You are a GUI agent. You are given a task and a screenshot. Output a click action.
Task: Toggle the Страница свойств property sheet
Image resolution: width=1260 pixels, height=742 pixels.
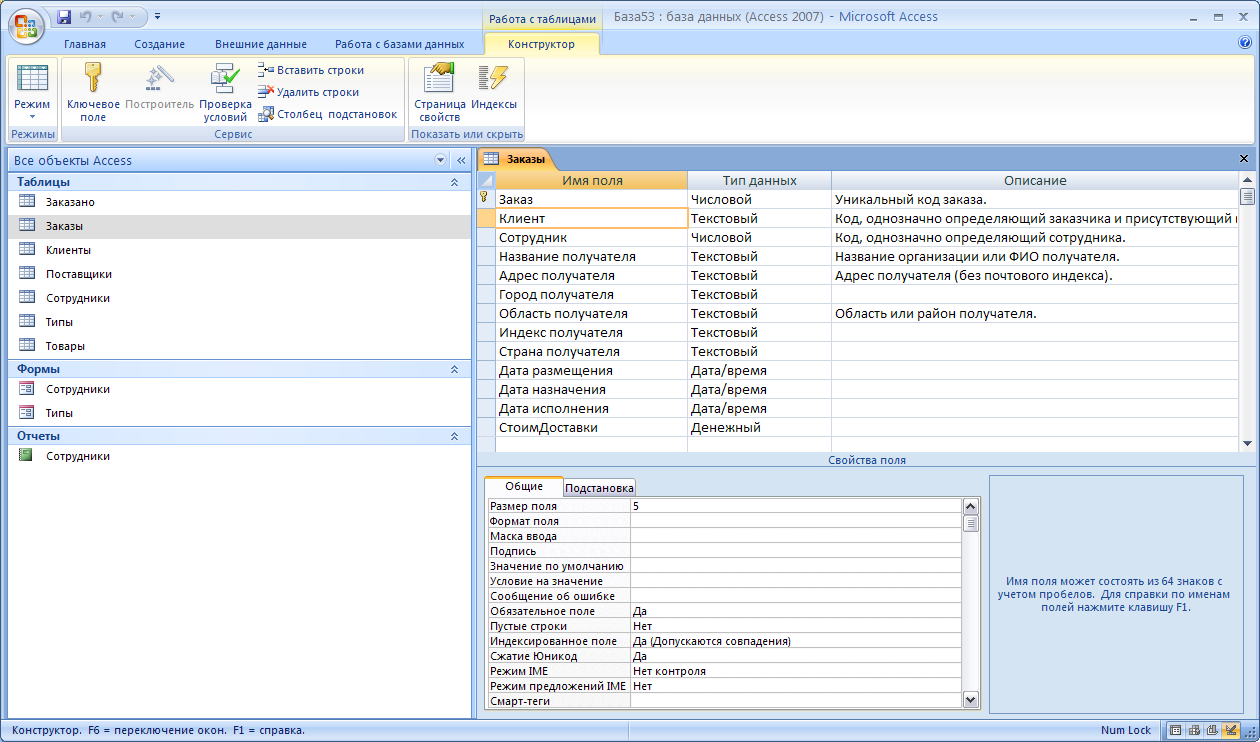(x=440, y=92)
